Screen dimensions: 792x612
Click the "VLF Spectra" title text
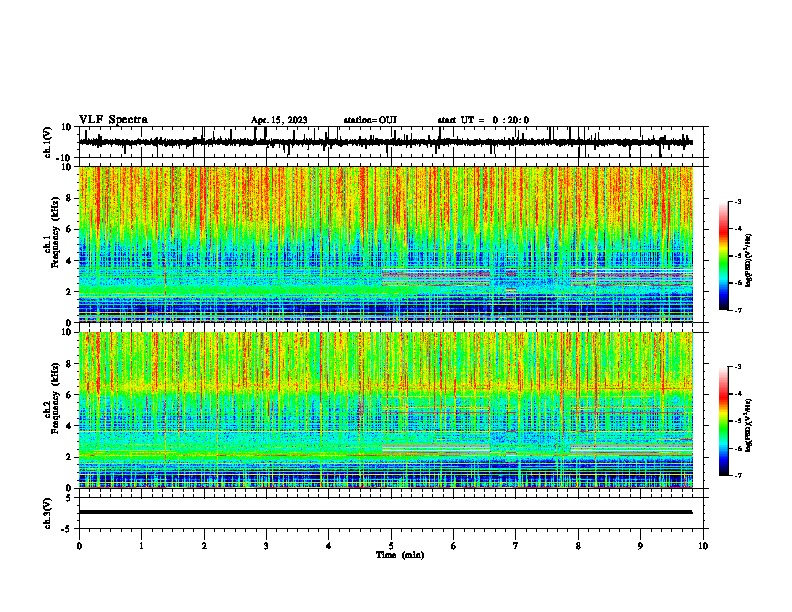coord(113,120)
